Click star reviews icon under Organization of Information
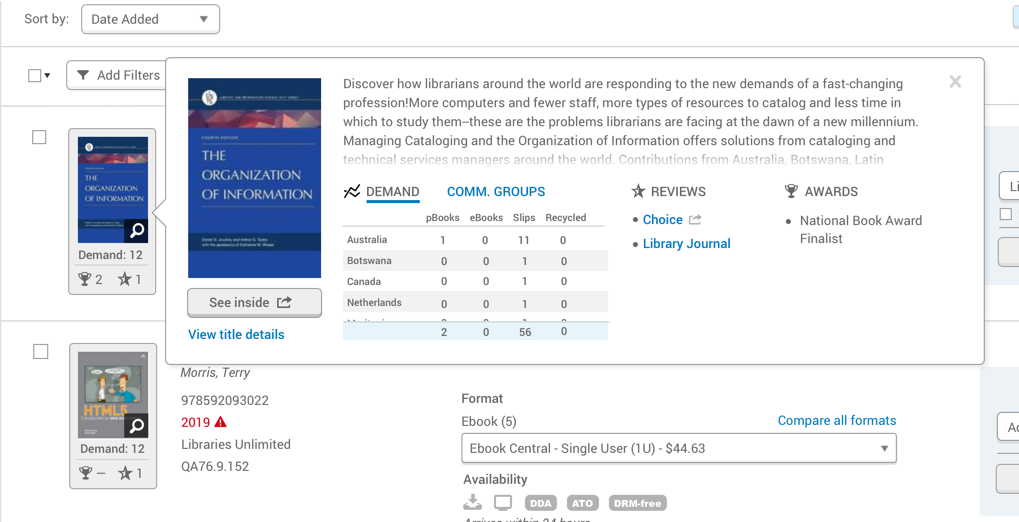Viewport: 1019px width, 522px height. [x=125, y=280]
